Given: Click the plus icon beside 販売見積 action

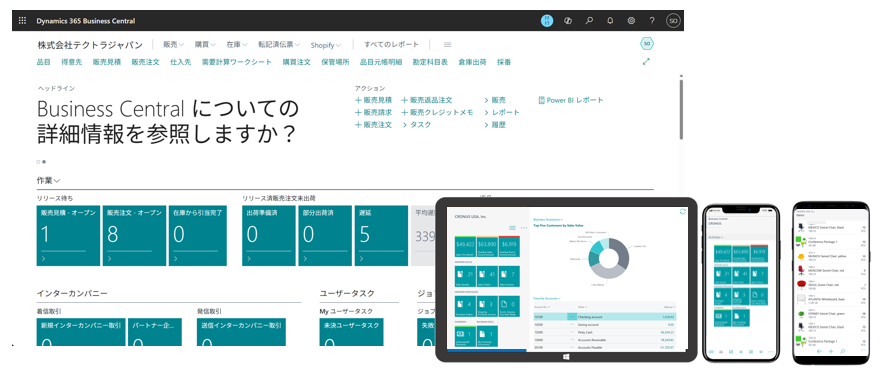Looking at the screenshot, I should [358, 101].
